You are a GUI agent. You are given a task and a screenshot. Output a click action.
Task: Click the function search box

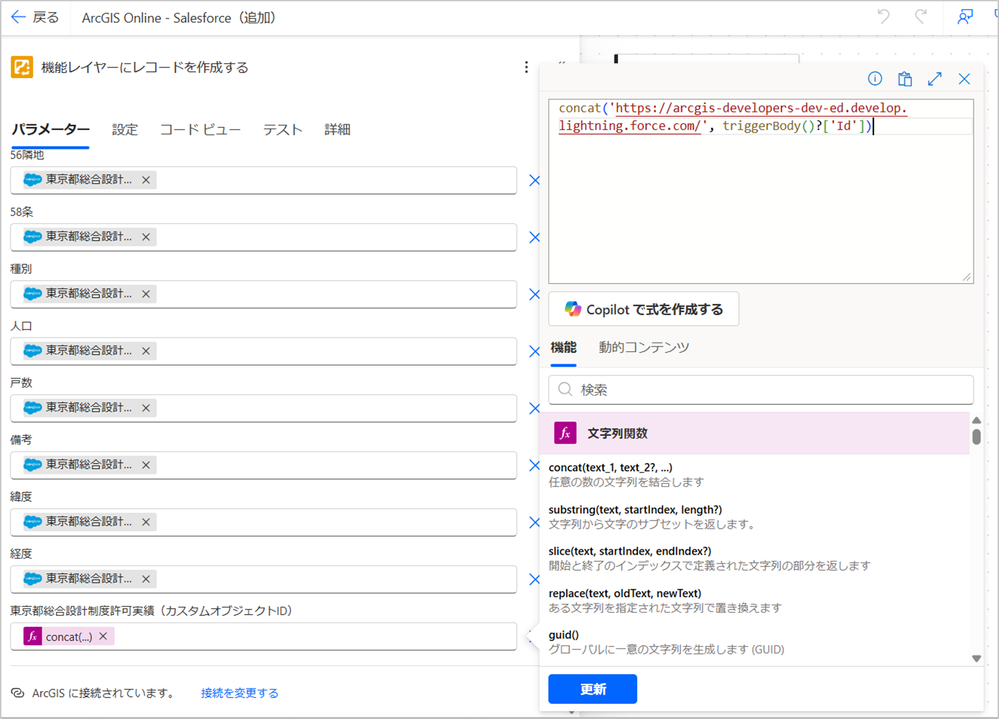(x=760, y=390)
